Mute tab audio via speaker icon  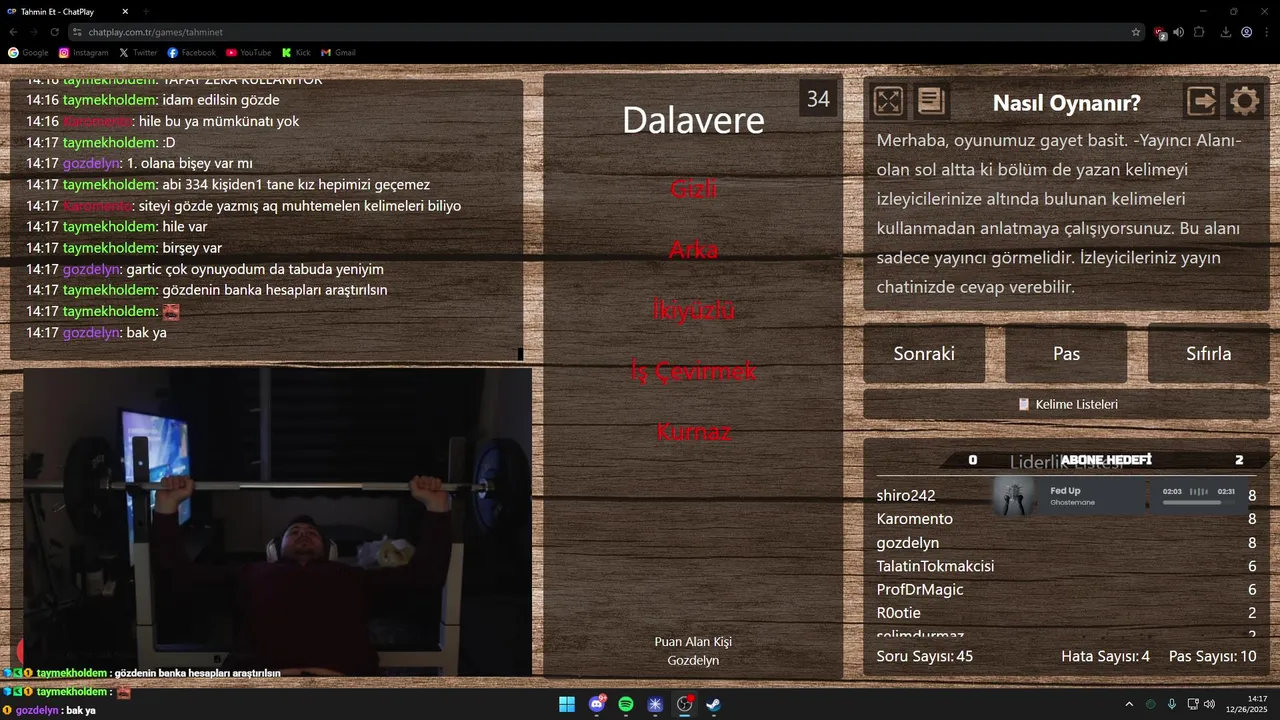pos(1178,32)
